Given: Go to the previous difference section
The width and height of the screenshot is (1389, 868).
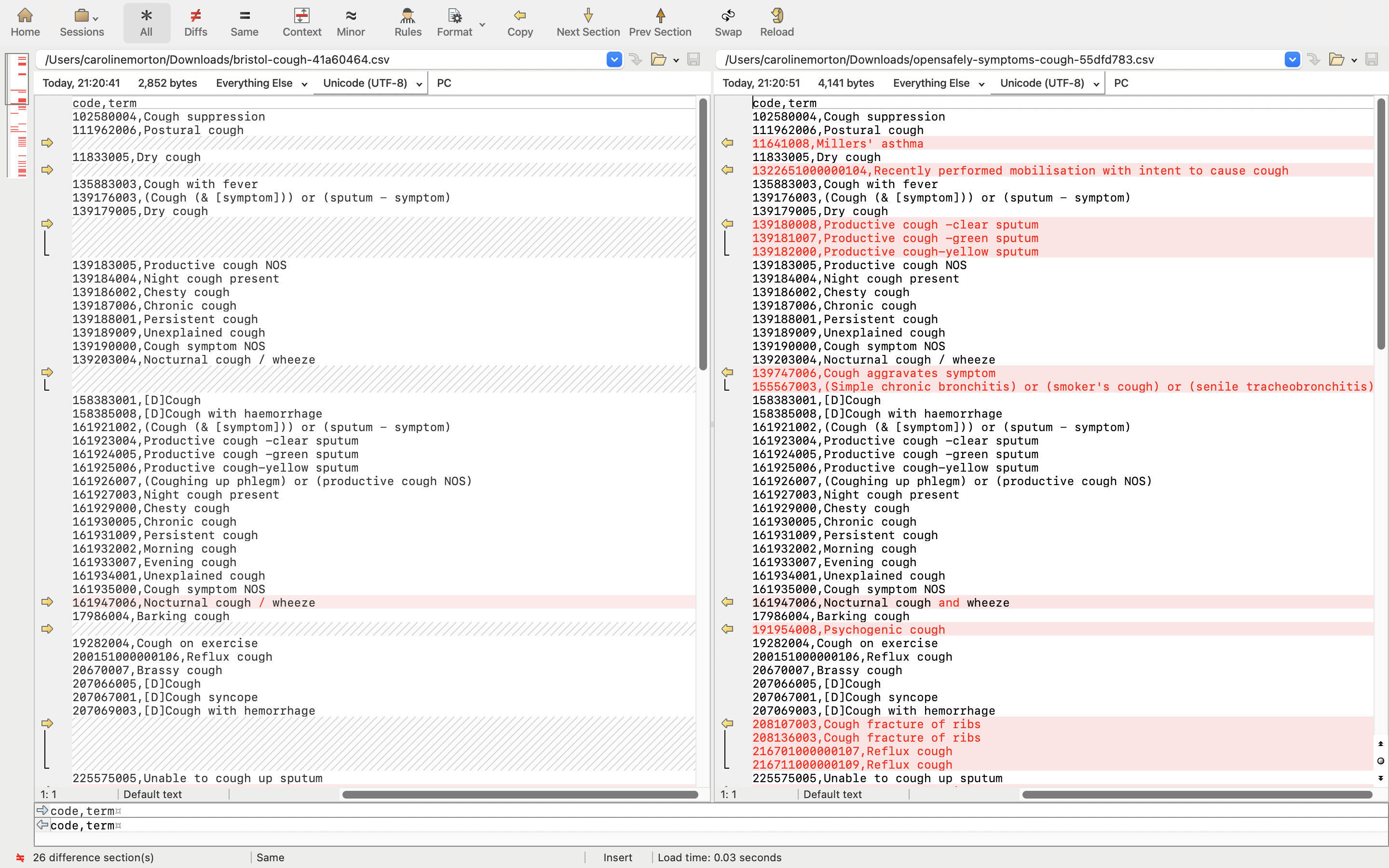Looking at the screenshot, I should pos(660,22).
